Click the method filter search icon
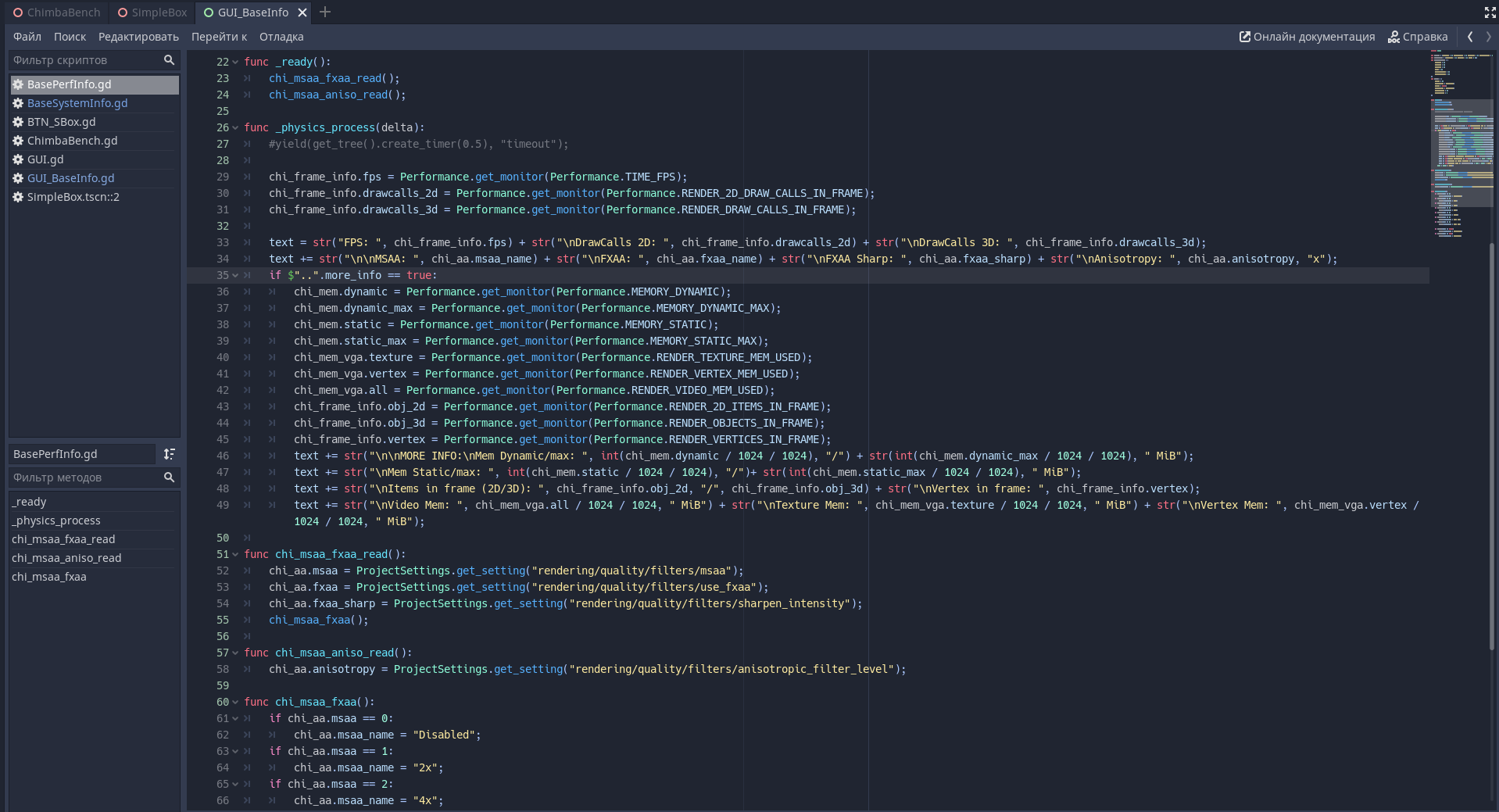 coord(169,478)
